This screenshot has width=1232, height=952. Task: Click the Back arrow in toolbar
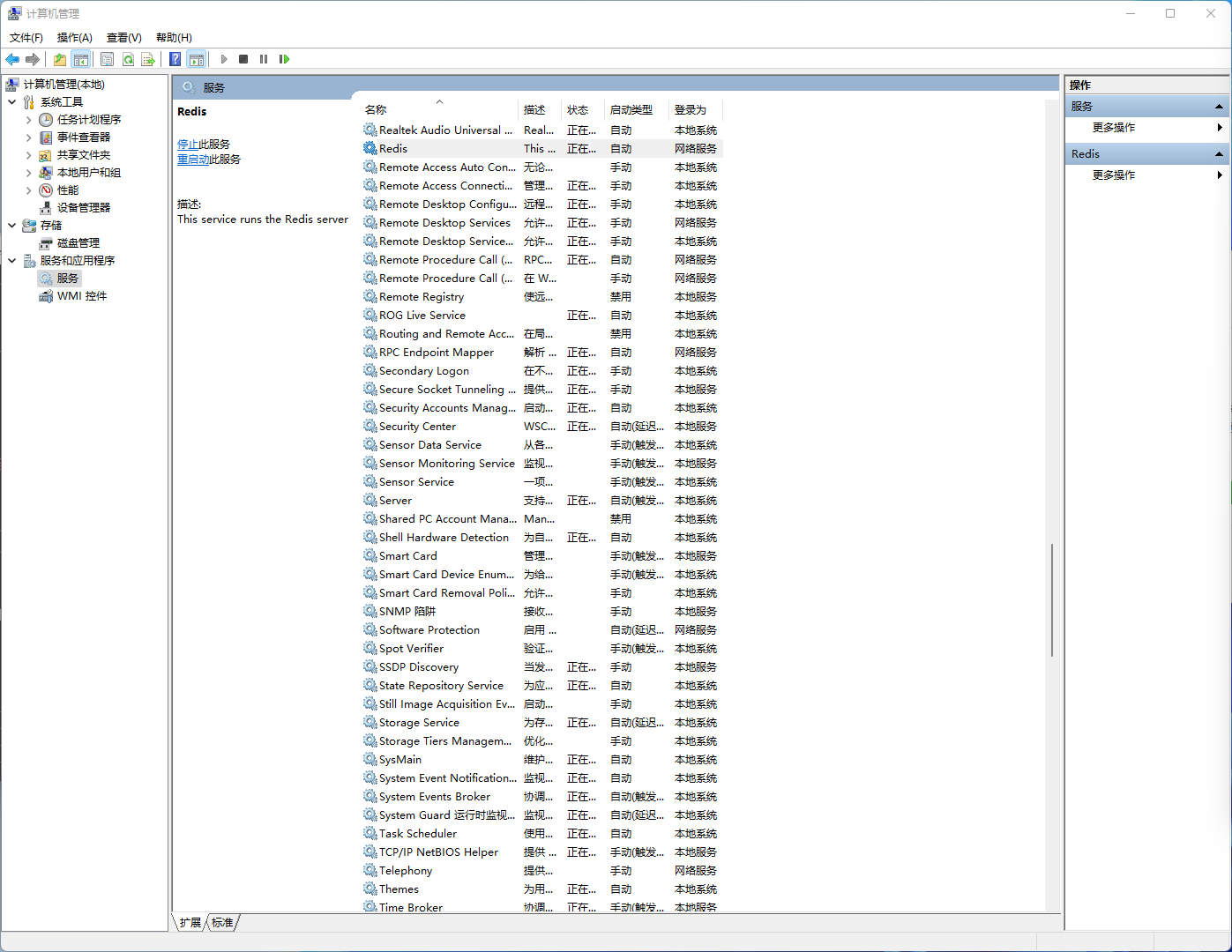(x=12, y=59)
